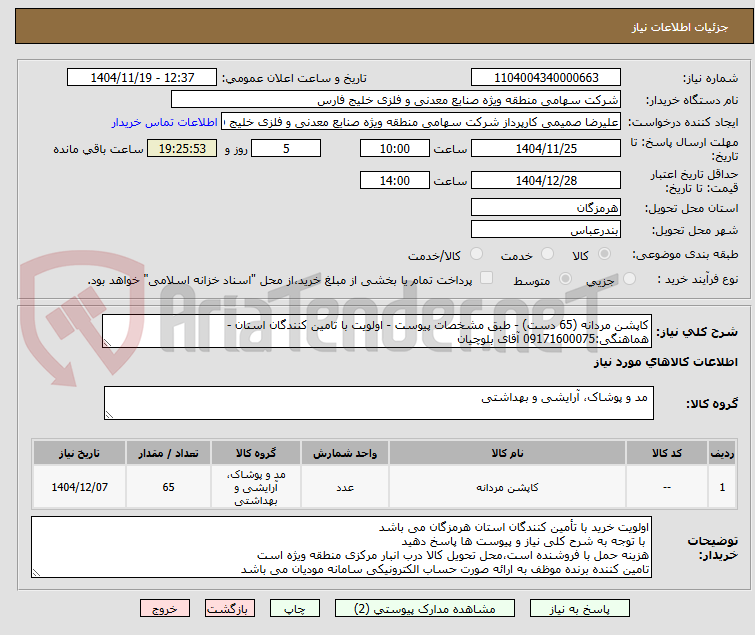Select the کالا/خدمت radio button
The image size is (755, 635).
(476, 254)
